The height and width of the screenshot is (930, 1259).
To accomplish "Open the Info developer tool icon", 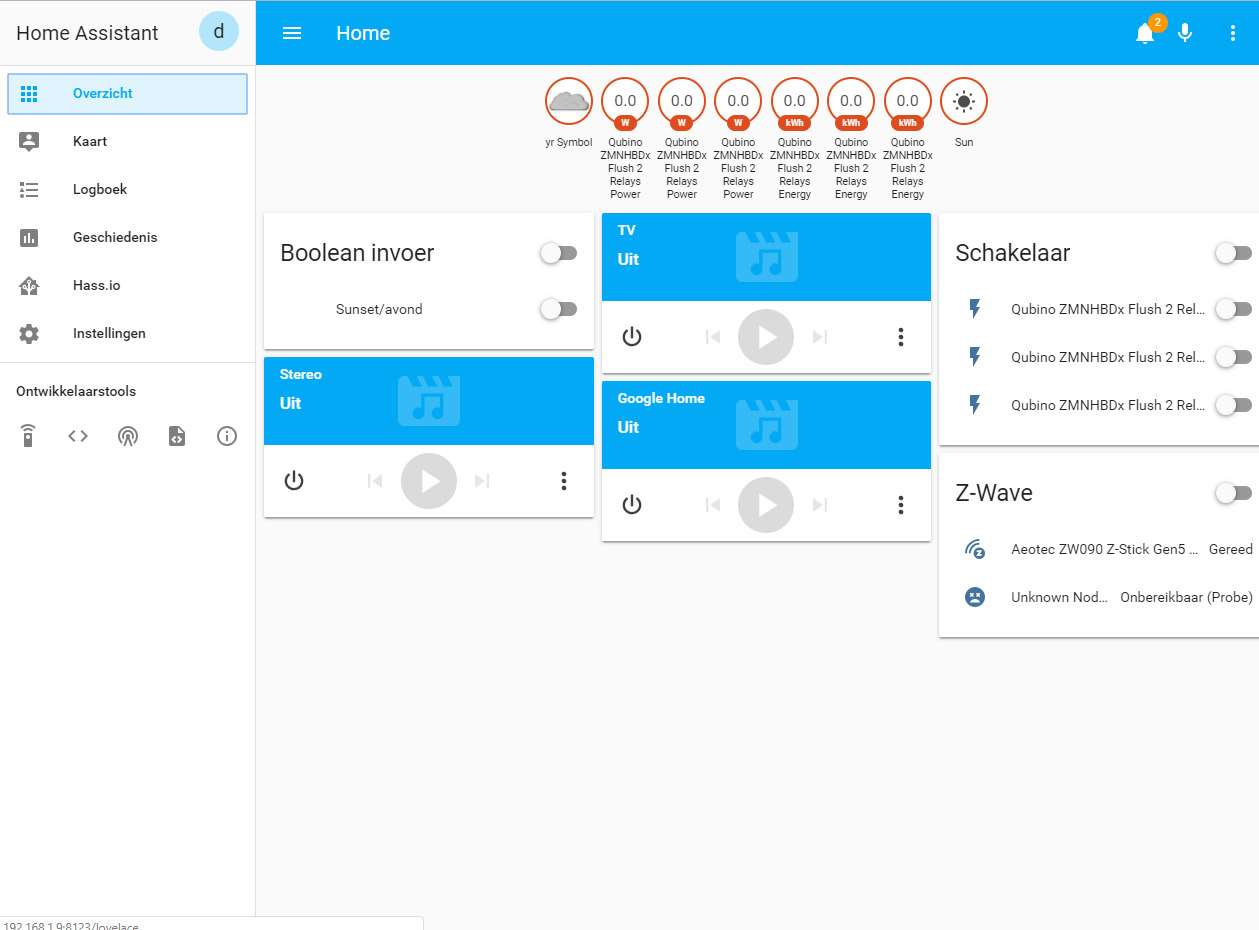I will pos(227,436).
